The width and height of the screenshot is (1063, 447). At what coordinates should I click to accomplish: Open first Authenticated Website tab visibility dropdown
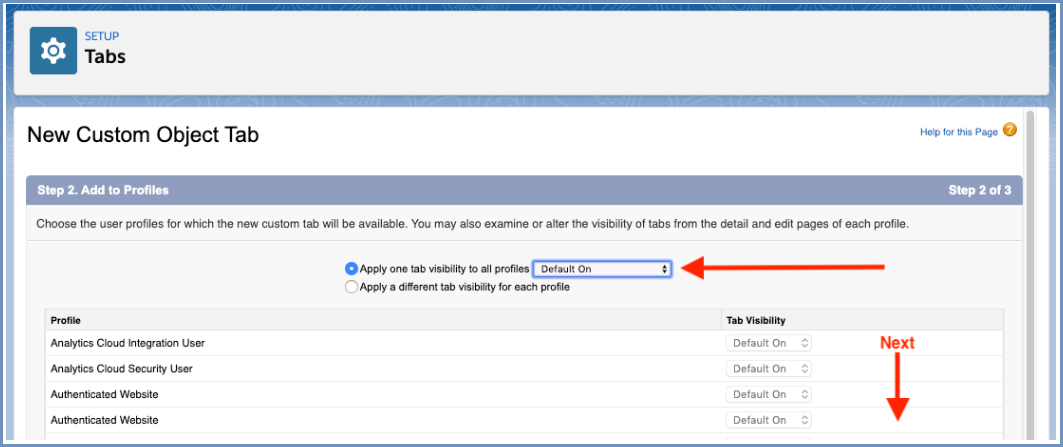(768, 395)
